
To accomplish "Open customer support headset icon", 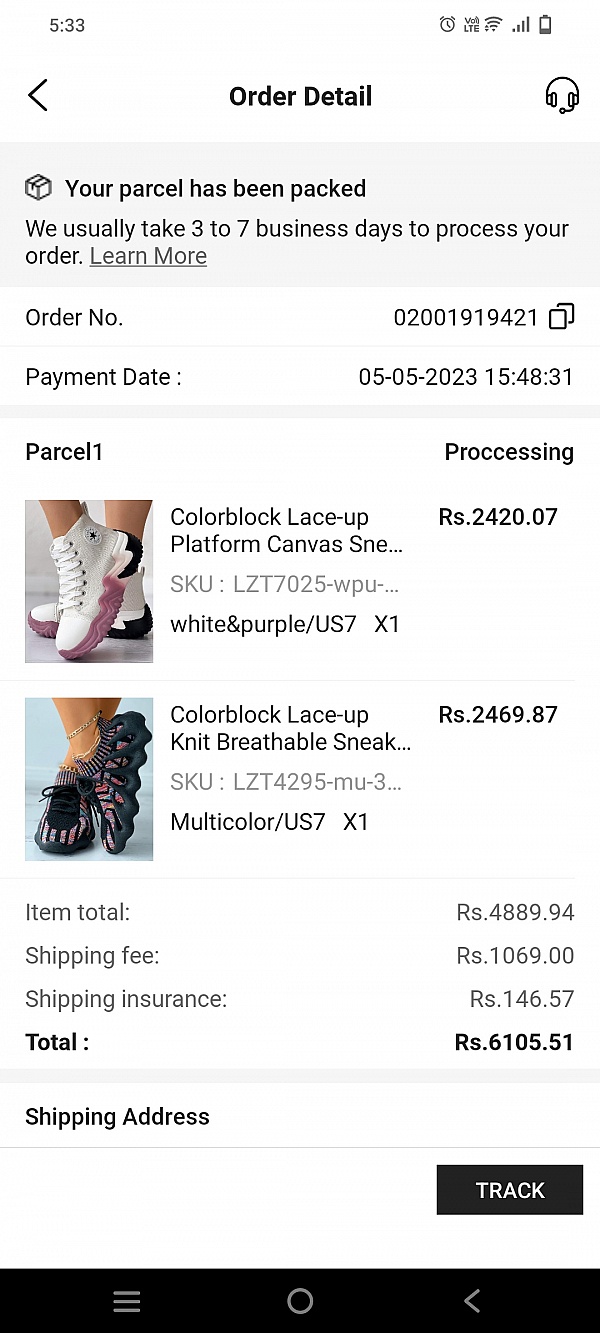I will tap(561, 96).
